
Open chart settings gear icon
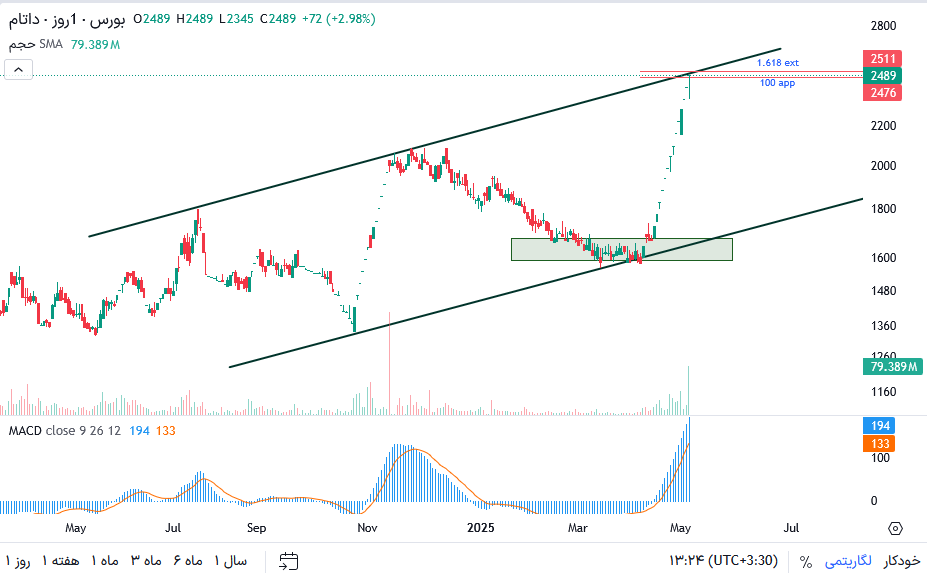[895, 528]
